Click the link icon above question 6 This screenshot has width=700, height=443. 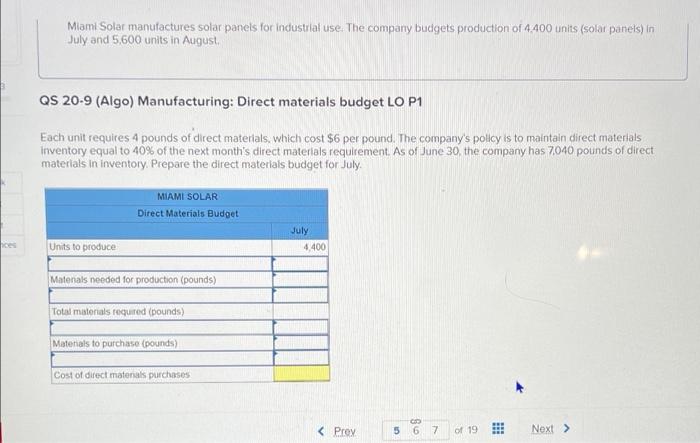pyautogui.click(x=415, y=421)
